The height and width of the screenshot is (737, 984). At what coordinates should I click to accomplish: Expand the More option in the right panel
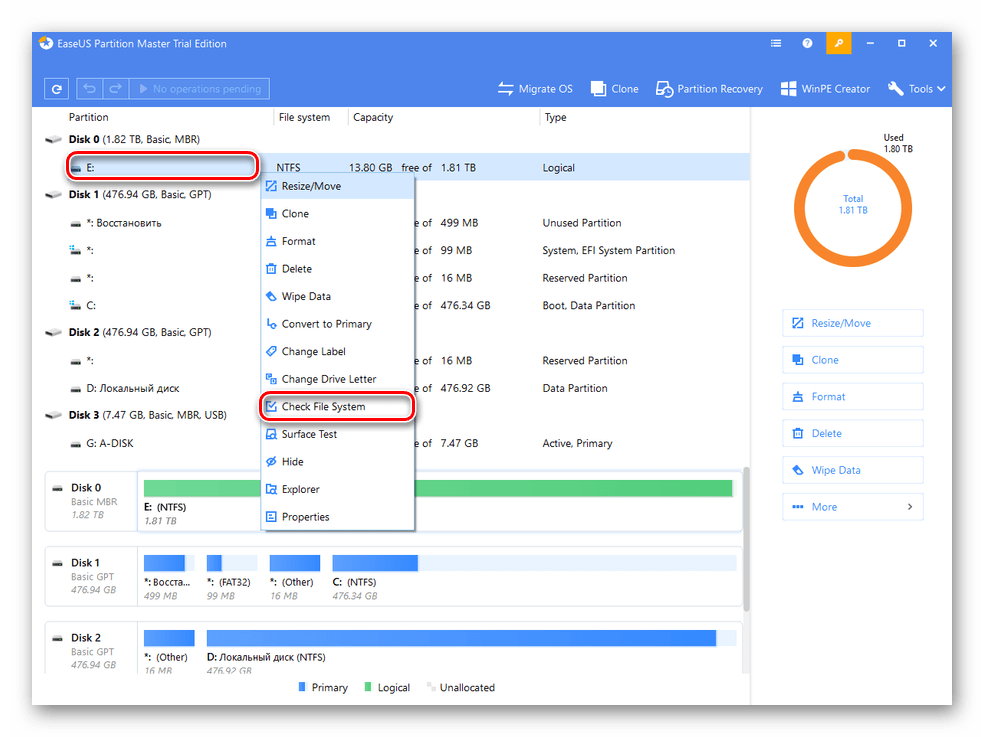852,507
